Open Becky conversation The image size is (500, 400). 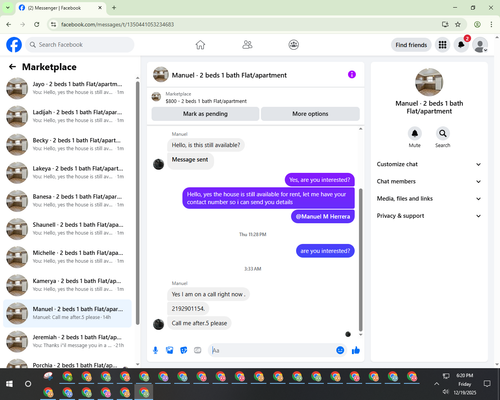coord(67,145)
